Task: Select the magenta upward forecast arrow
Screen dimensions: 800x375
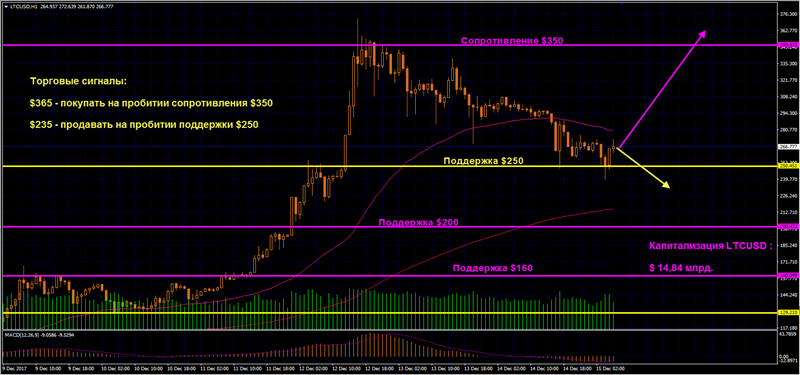Action: (662, 89)
